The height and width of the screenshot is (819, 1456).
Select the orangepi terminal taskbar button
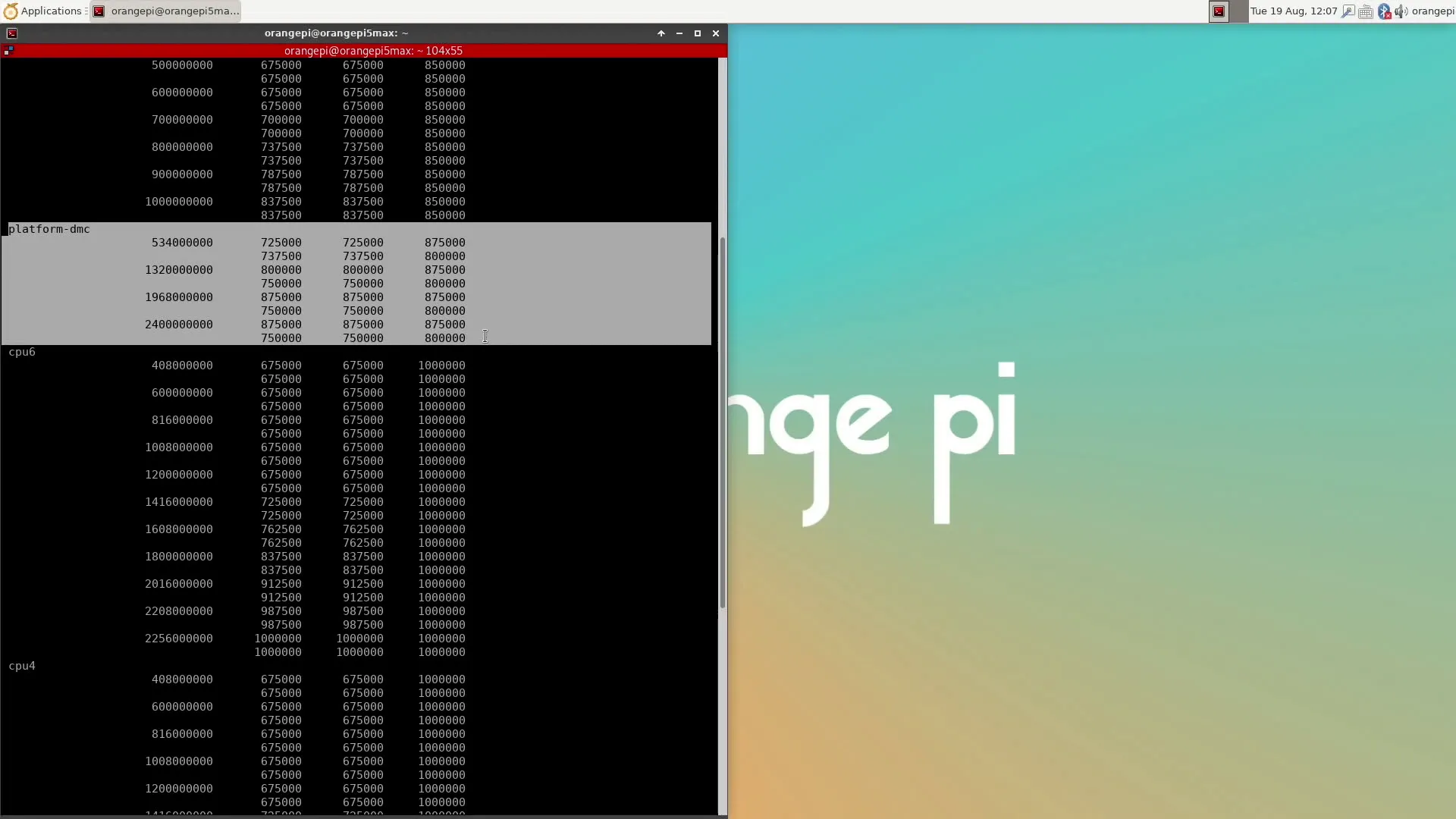tap(165, 11)
